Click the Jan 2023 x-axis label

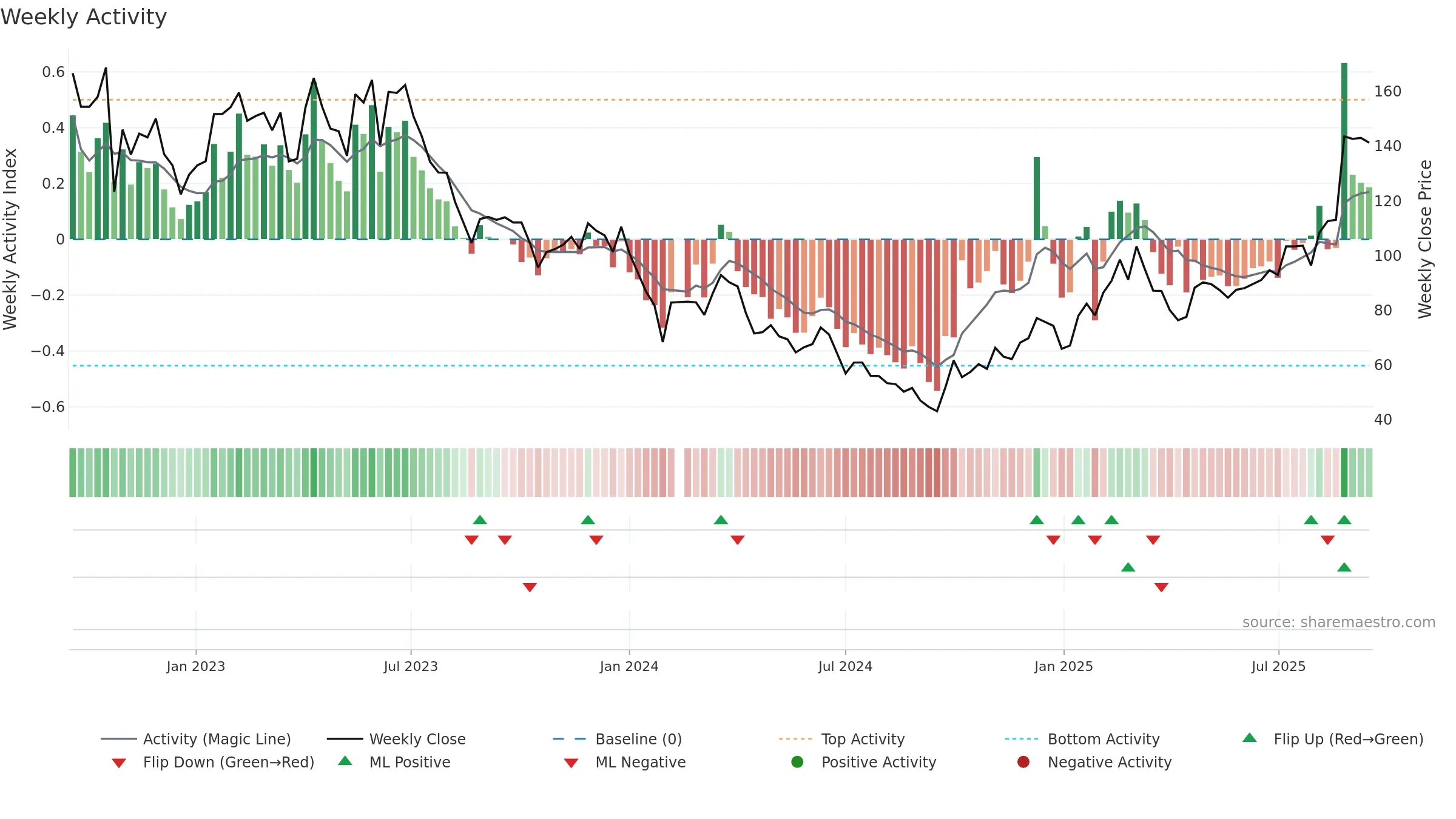coord(196,666)
